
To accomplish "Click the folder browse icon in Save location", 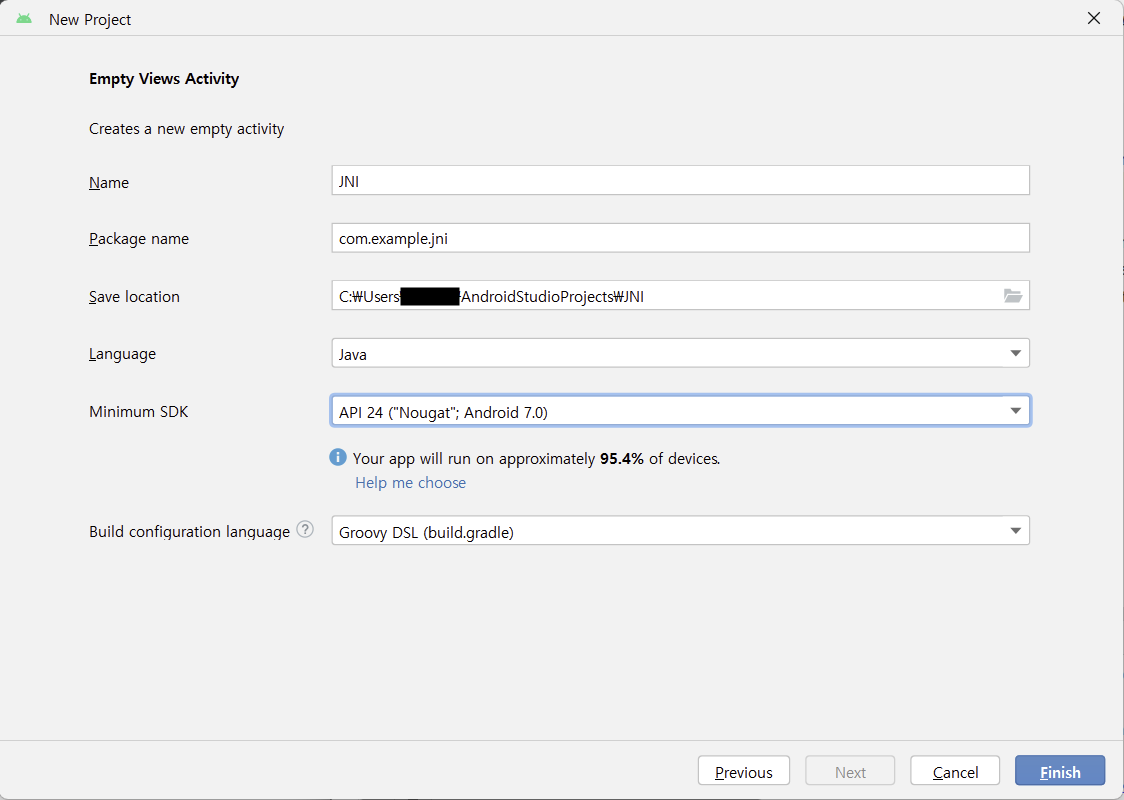I will pos(1012,295).
